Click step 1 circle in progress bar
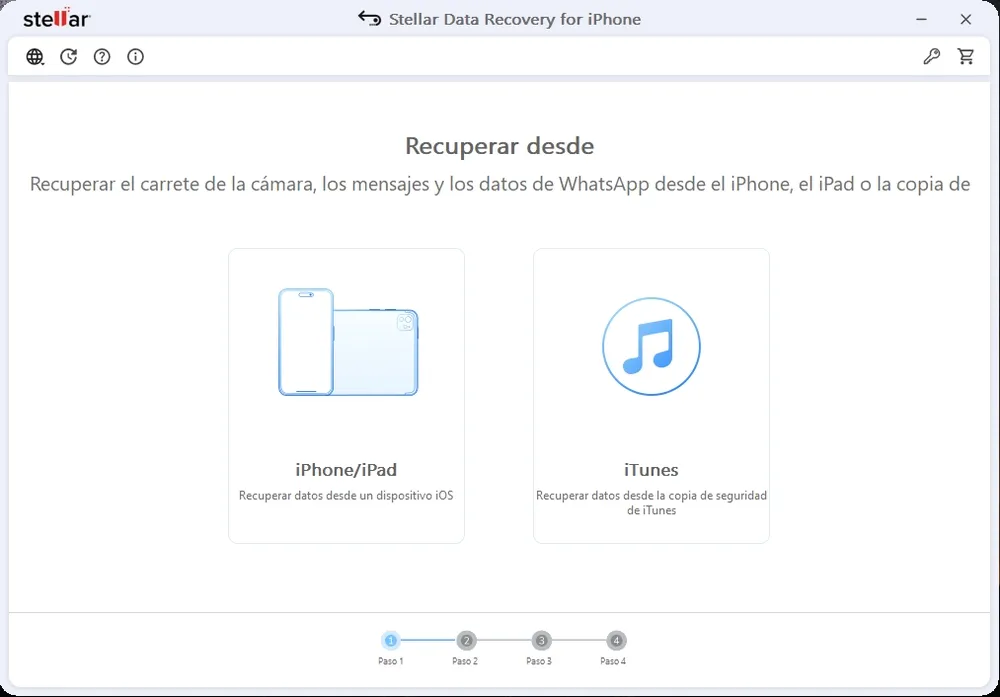Screen dimensions: 1000x697 pos(391,640)
